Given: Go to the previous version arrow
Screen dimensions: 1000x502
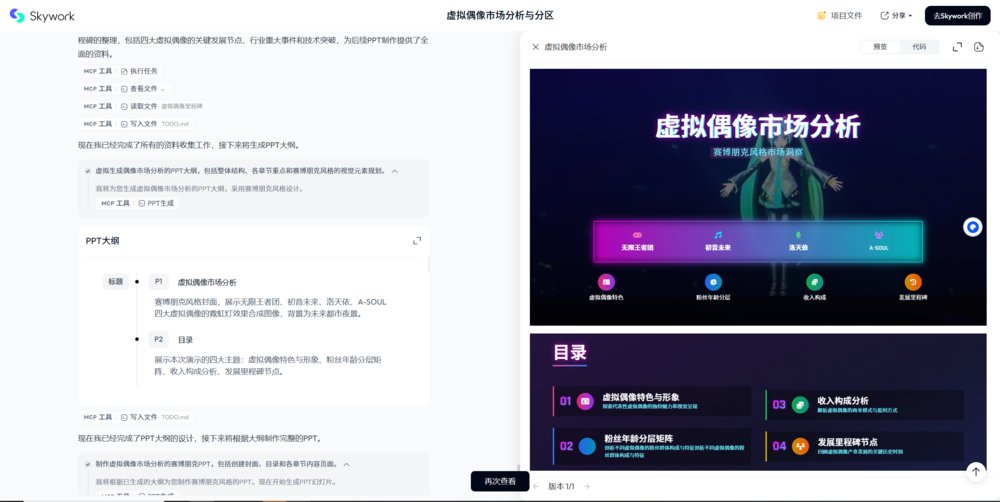Looking at the screenshot, I should [x=537, y=486].
